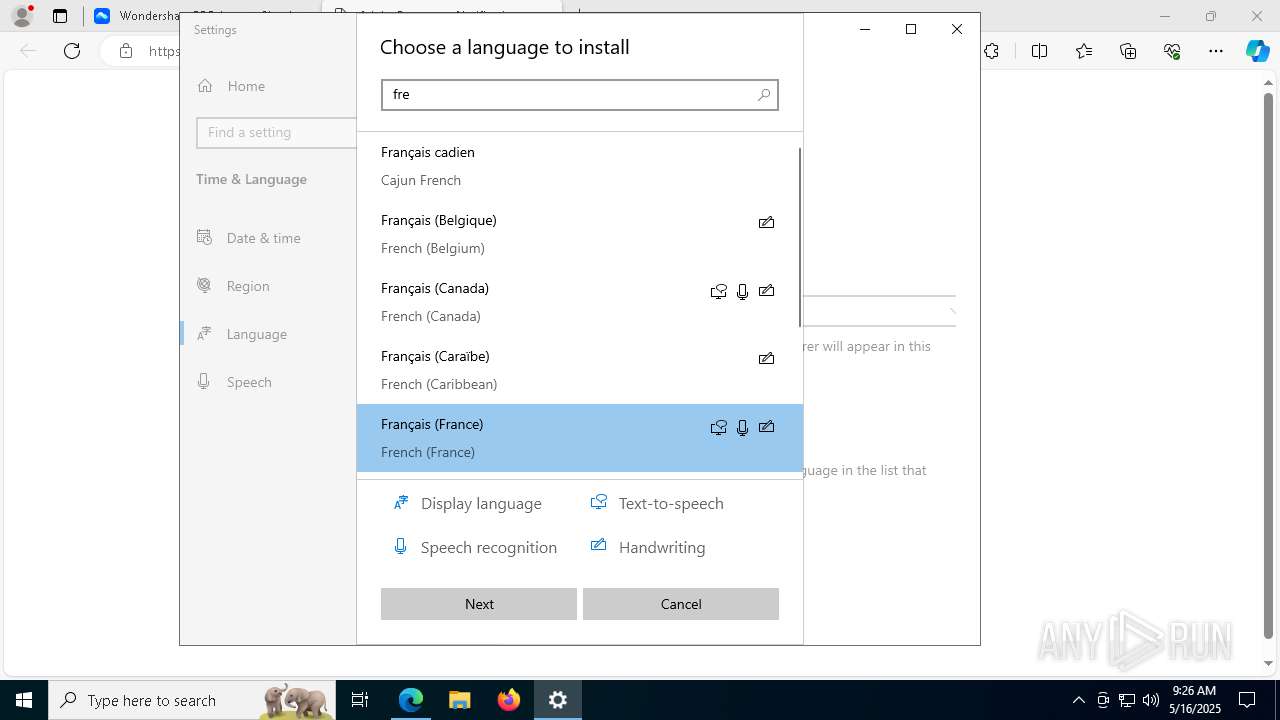Click Speech recognition legend icon
Screen dimensions: 1280x720
[x=401, y=546]
